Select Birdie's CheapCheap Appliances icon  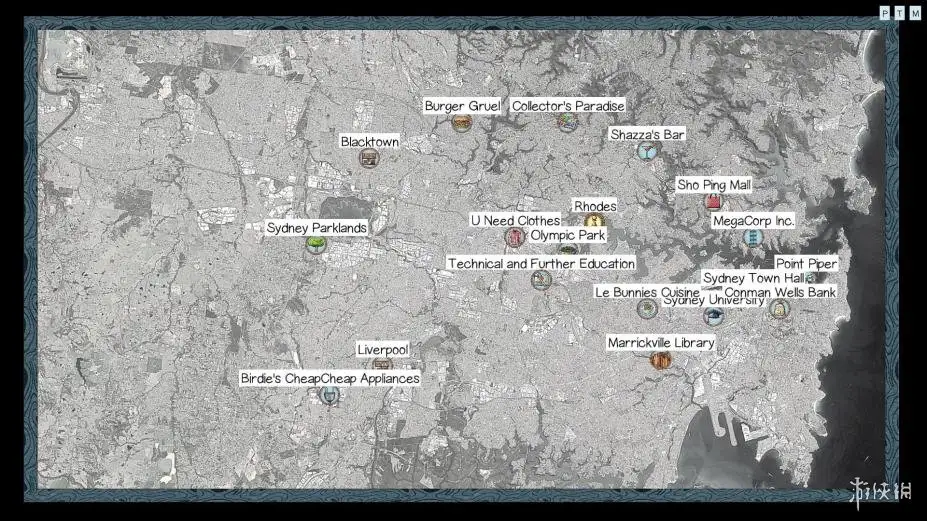coord(329,394)
